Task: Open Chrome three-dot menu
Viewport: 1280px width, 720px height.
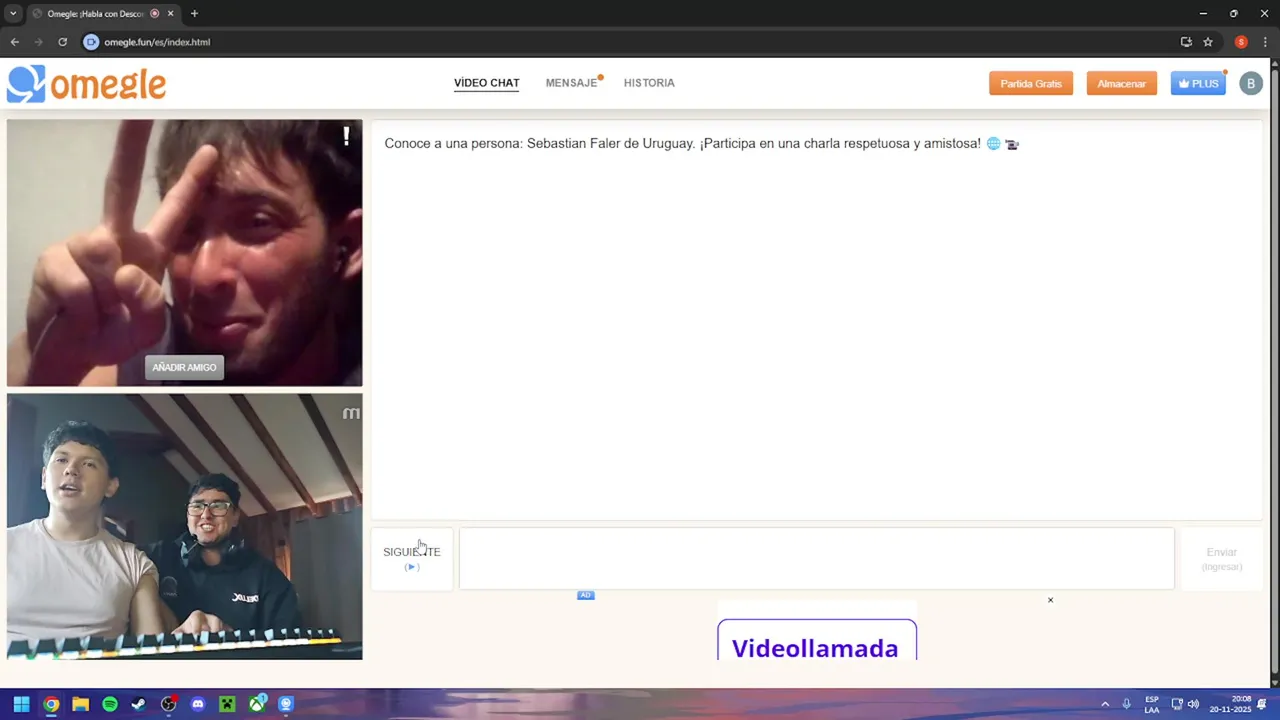Action: click(1265, 42)
